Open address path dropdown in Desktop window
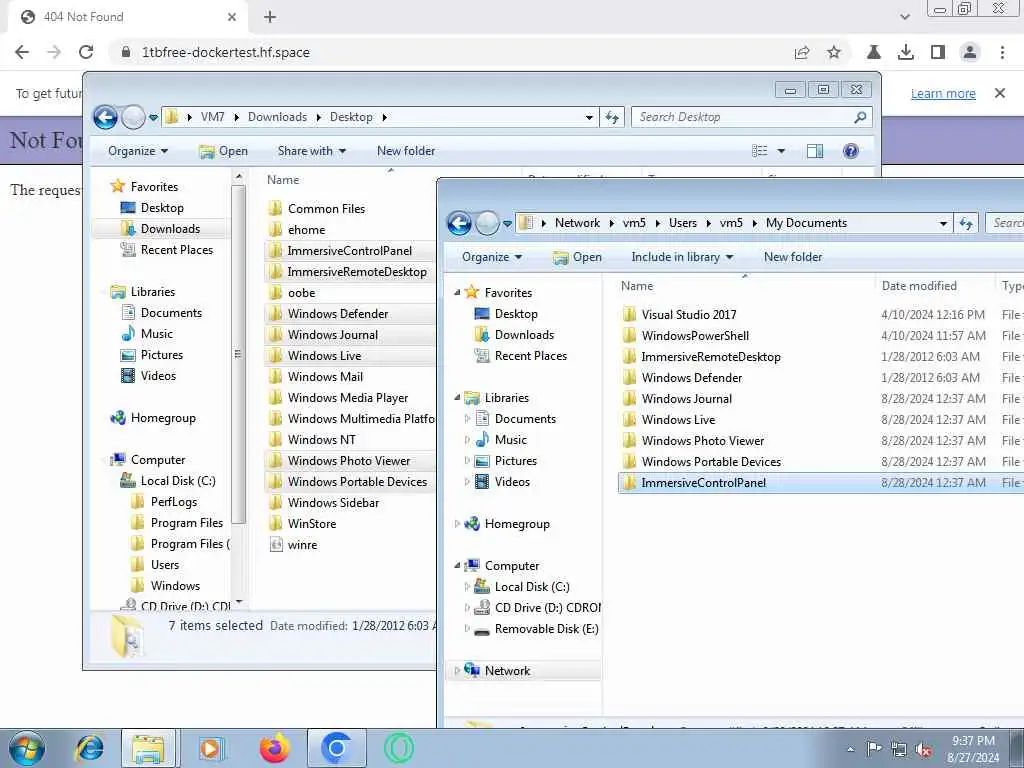Image resolution: width=1024 pixels, height=768 pixels. [x=589, y=118]
